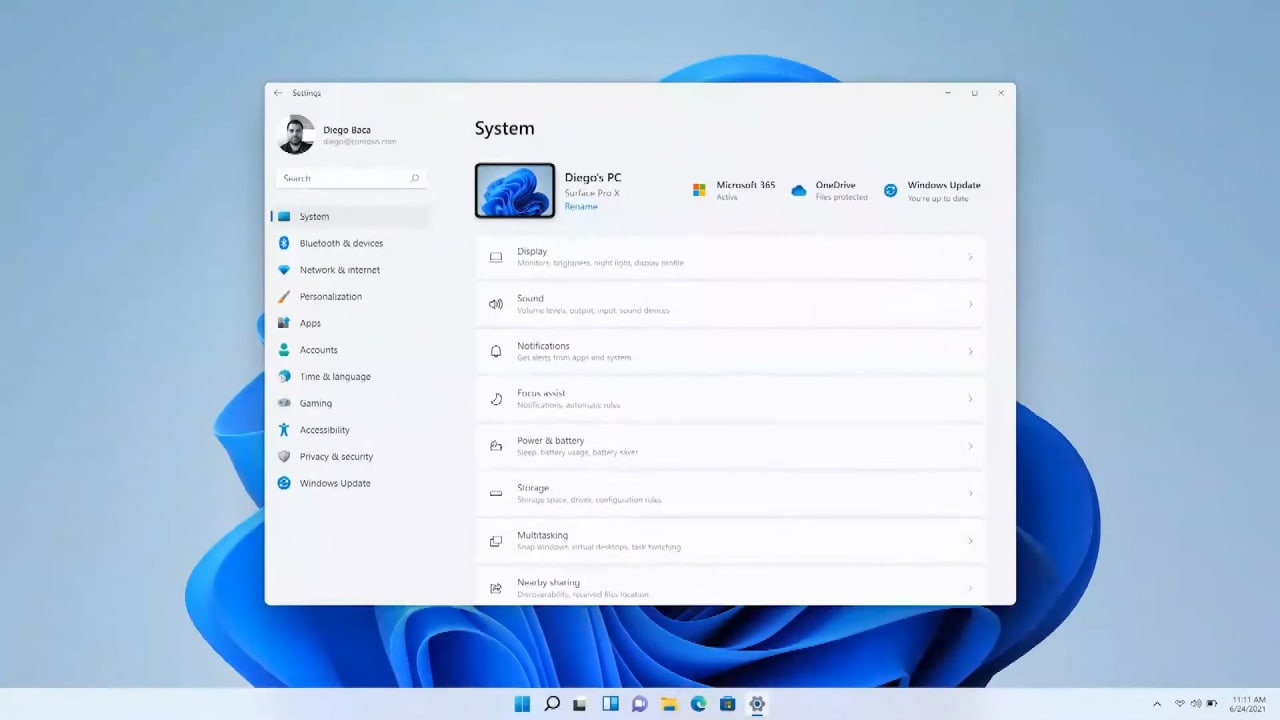Viewport: 1280px width, 720px height.
Task: Show hidden system tray icons
Action: click(x=1157, y=704)
